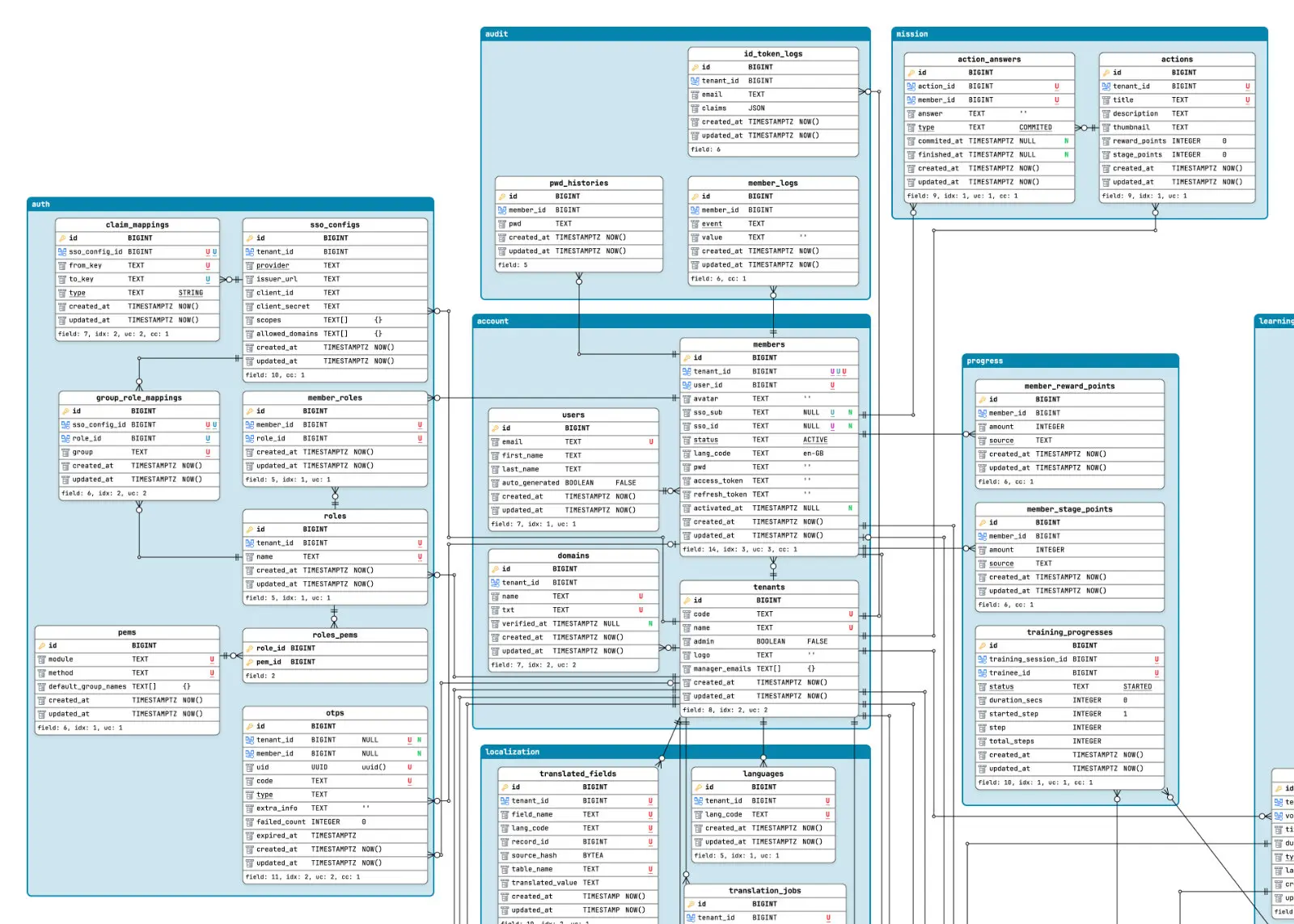Select the column icon beside uid in otps table
The height and width of the screenshot is (924, 1294).
250,767
